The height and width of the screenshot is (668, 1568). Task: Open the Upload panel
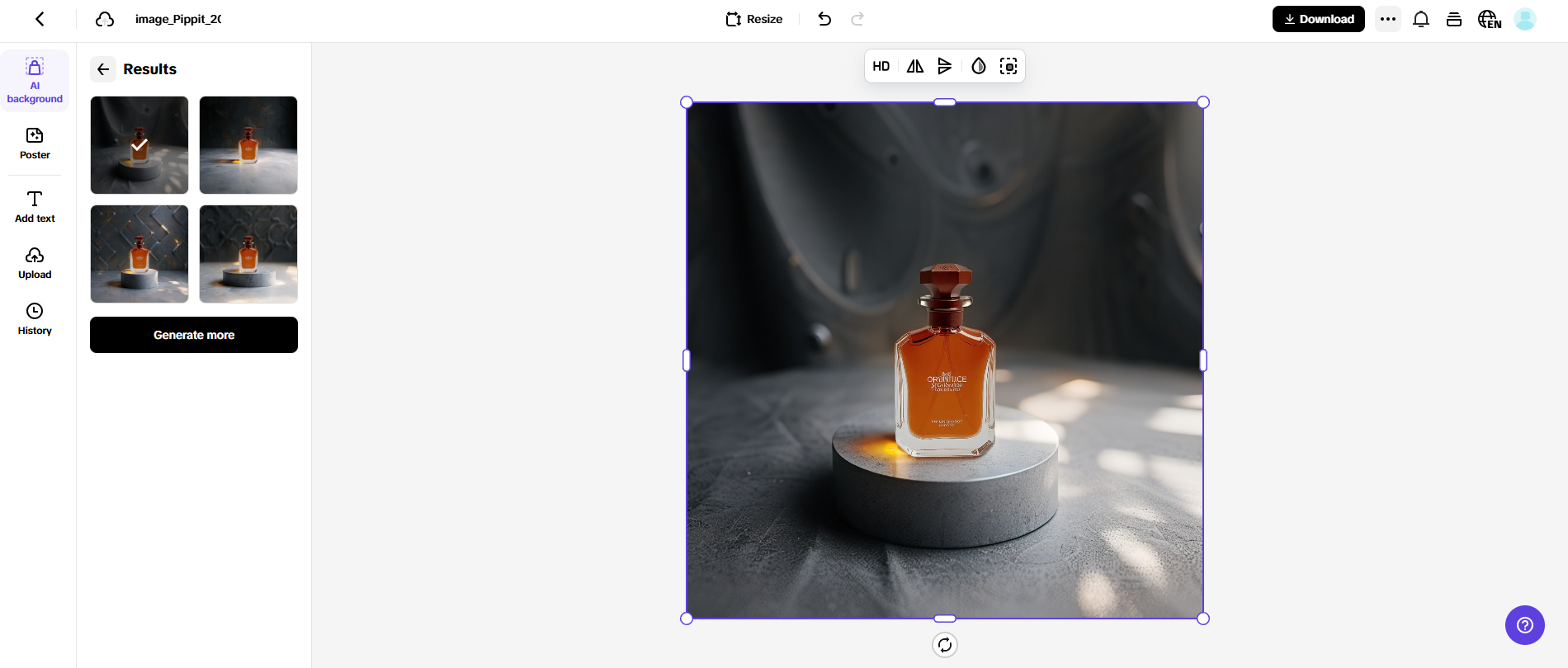tap(35, 263)
